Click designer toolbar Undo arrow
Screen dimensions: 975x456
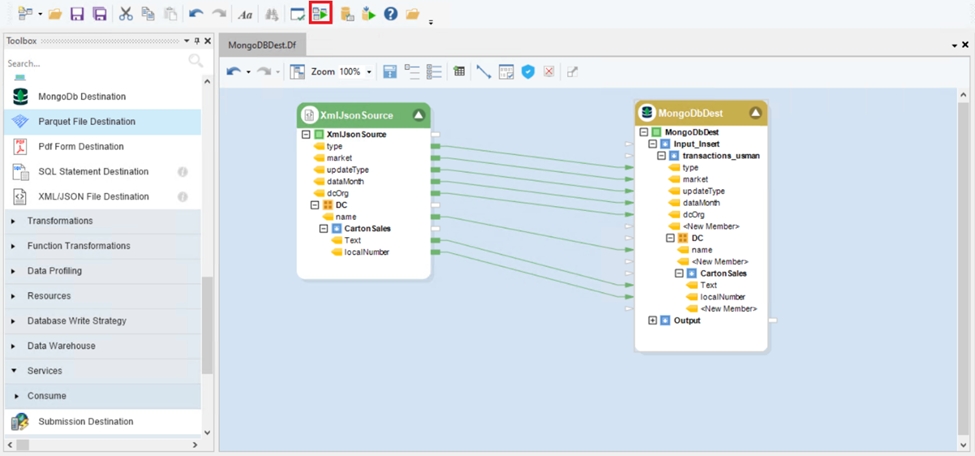[x=234, y=72]
